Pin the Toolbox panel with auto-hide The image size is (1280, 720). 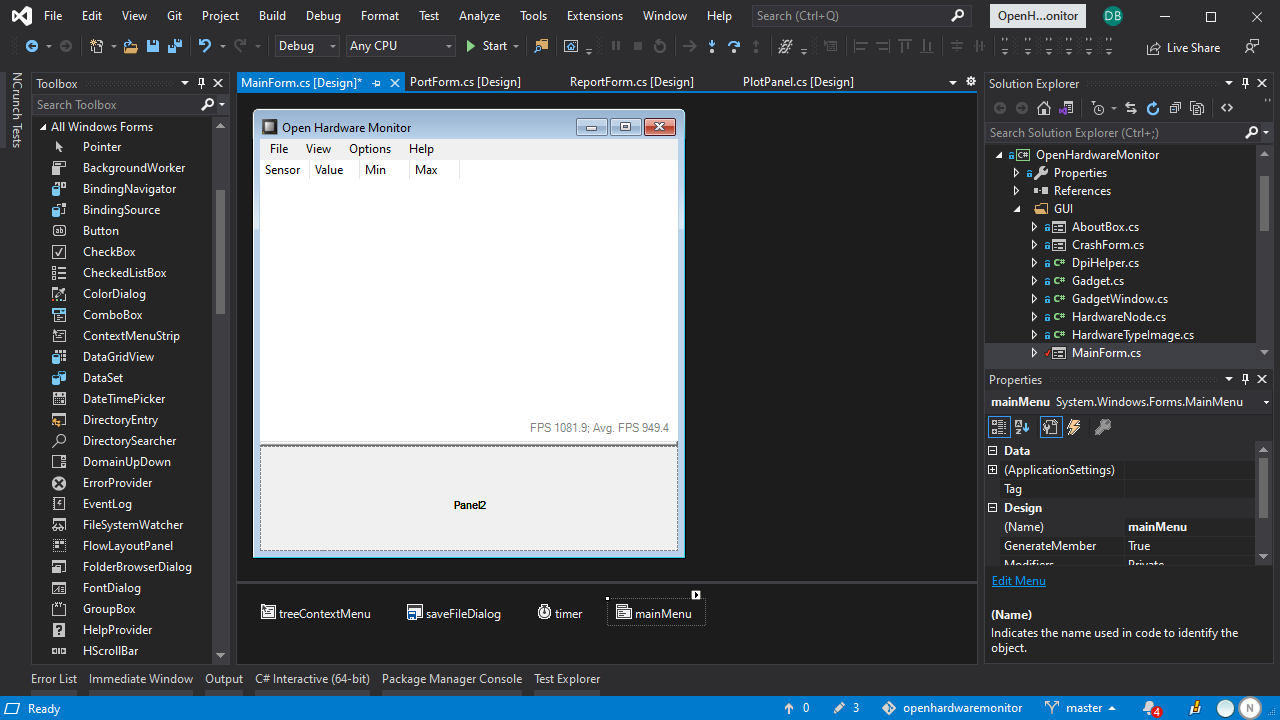click(201, 84)
